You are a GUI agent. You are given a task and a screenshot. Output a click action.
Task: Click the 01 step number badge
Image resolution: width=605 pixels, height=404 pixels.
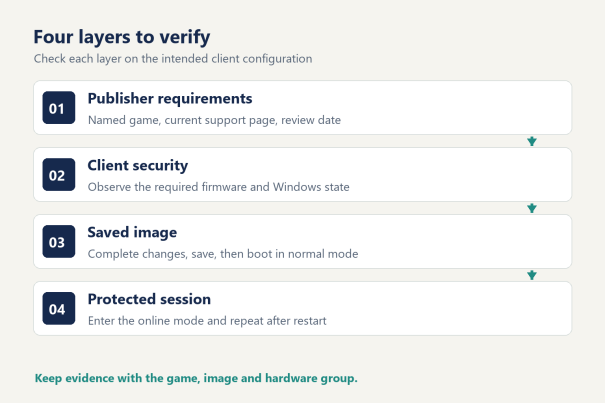click(x=59, y=108)
